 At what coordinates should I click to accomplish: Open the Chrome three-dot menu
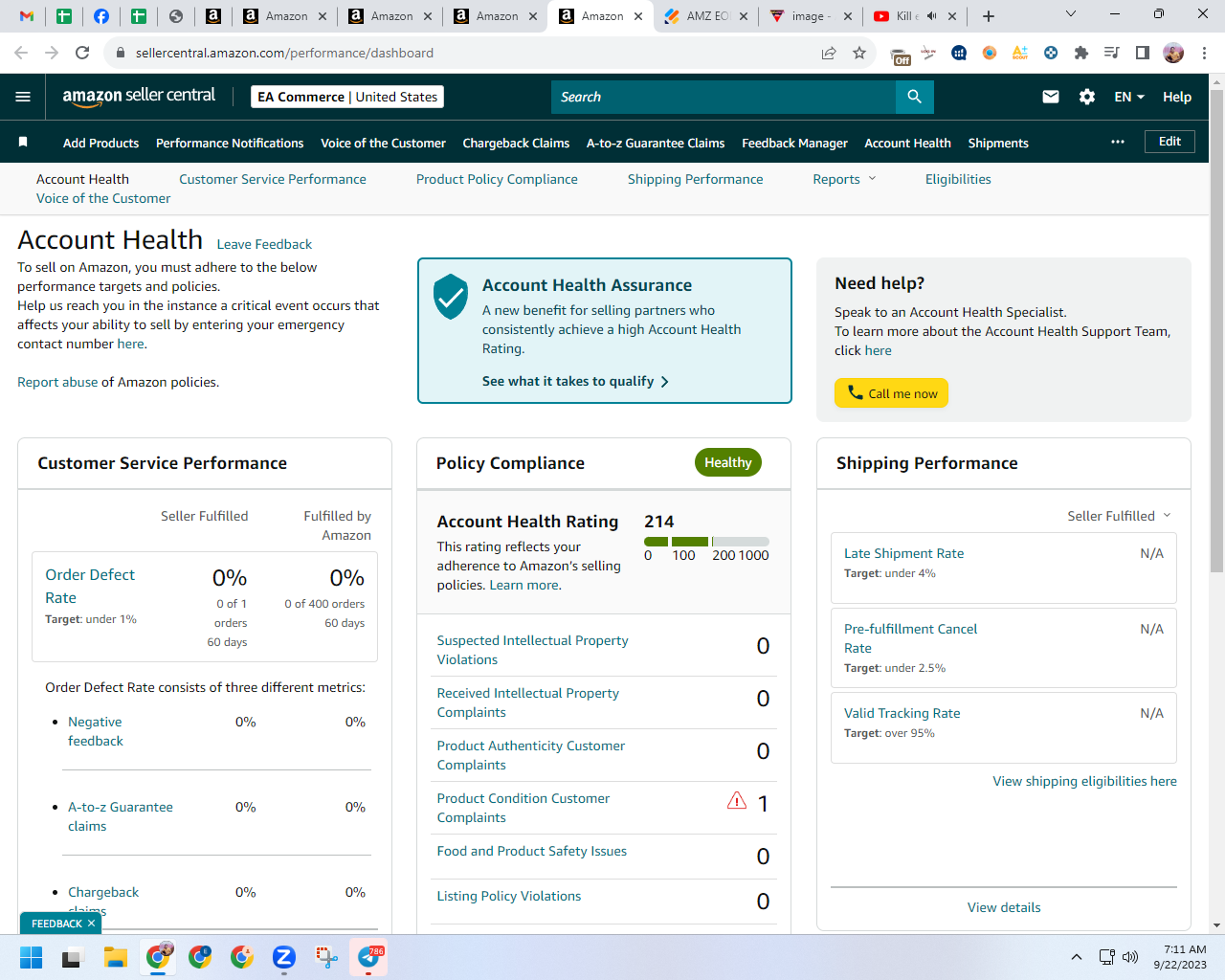coord(1204,53)
